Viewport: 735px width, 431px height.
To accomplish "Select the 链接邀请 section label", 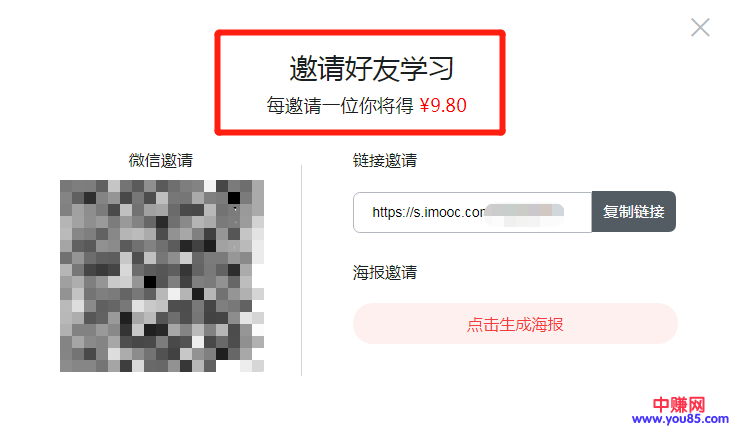I will coord(385,160).
